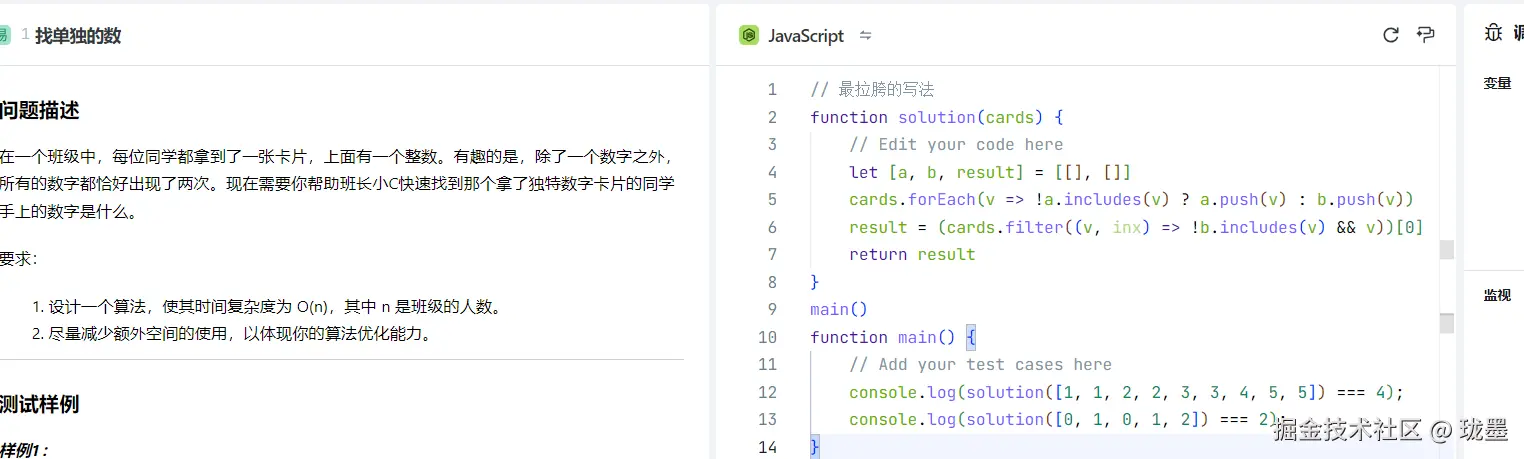Open the debug panel bug icon
1524x459 pixels.
point(1493,33)
